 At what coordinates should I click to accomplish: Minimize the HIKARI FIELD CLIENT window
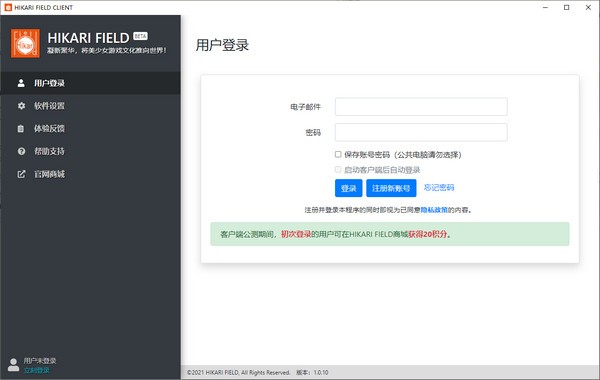[545, 7]
